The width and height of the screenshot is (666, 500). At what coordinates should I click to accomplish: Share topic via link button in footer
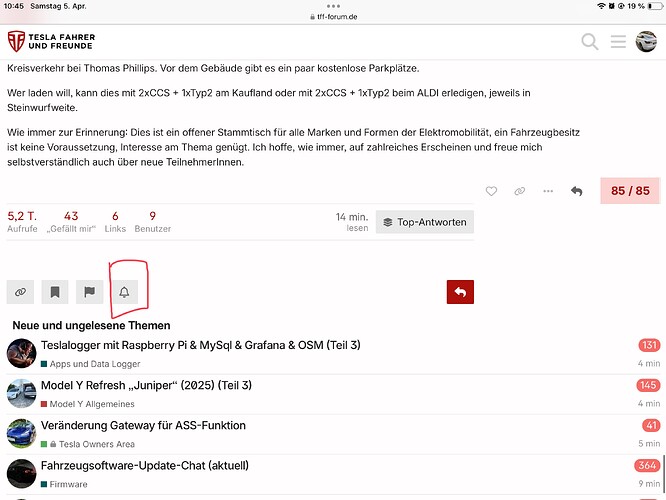click(x=20, y=292)
